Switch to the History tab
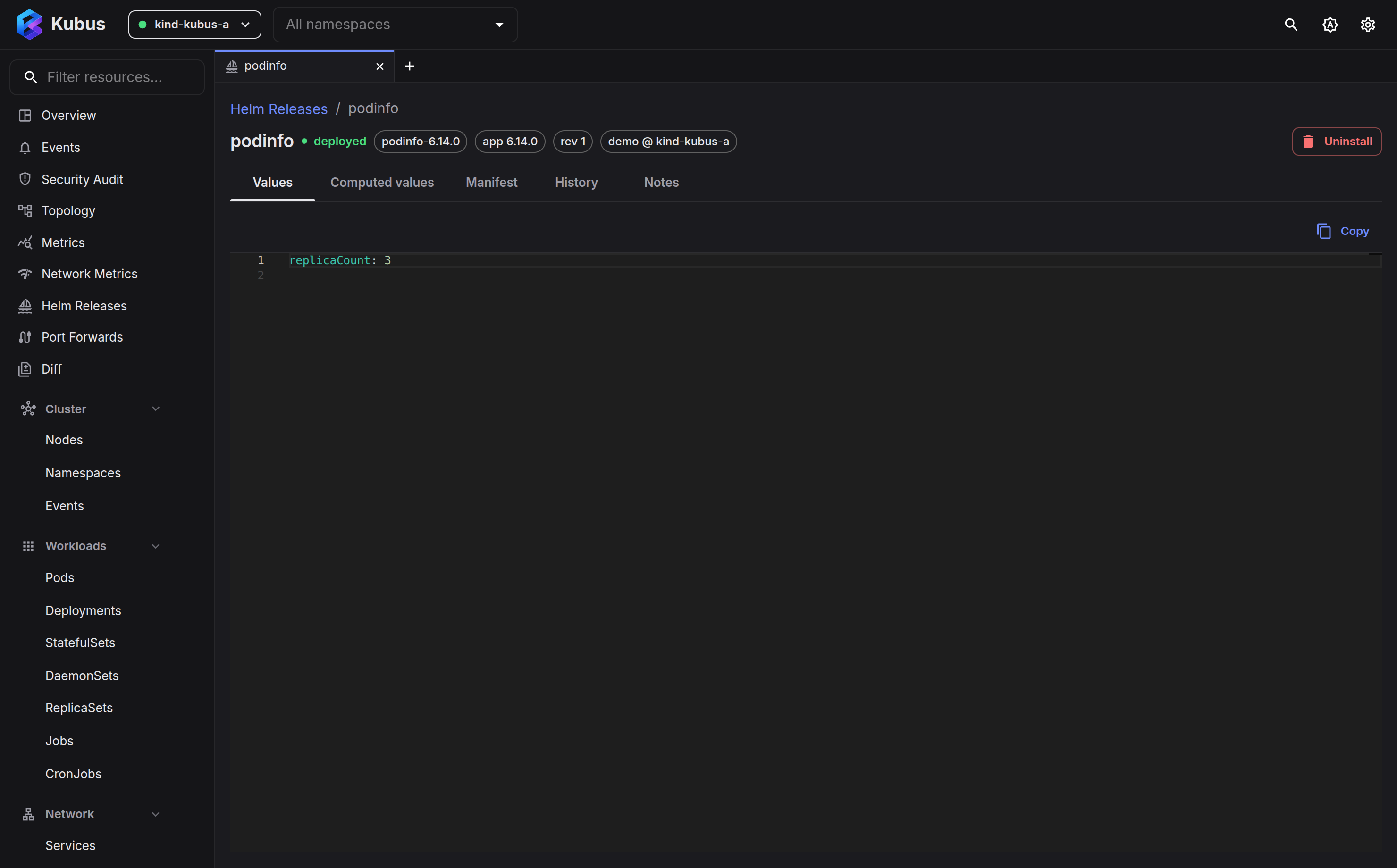Viewport: 1397px width, 868px height. pyautogui.click(x=576, y=183)
